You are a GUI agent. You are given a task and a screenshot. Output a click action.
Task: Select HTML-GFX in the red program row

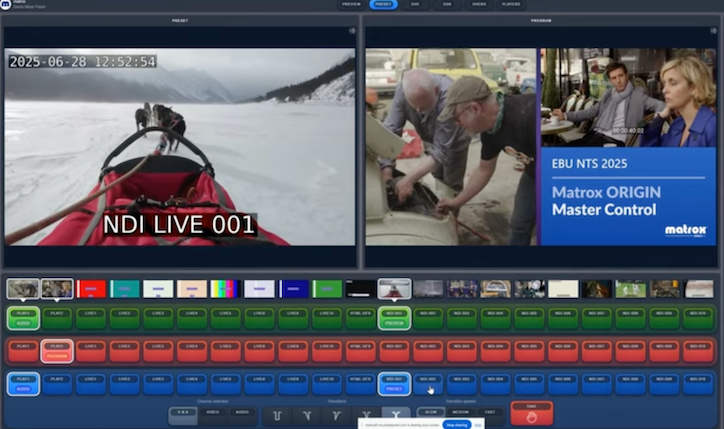coord(361,351)
